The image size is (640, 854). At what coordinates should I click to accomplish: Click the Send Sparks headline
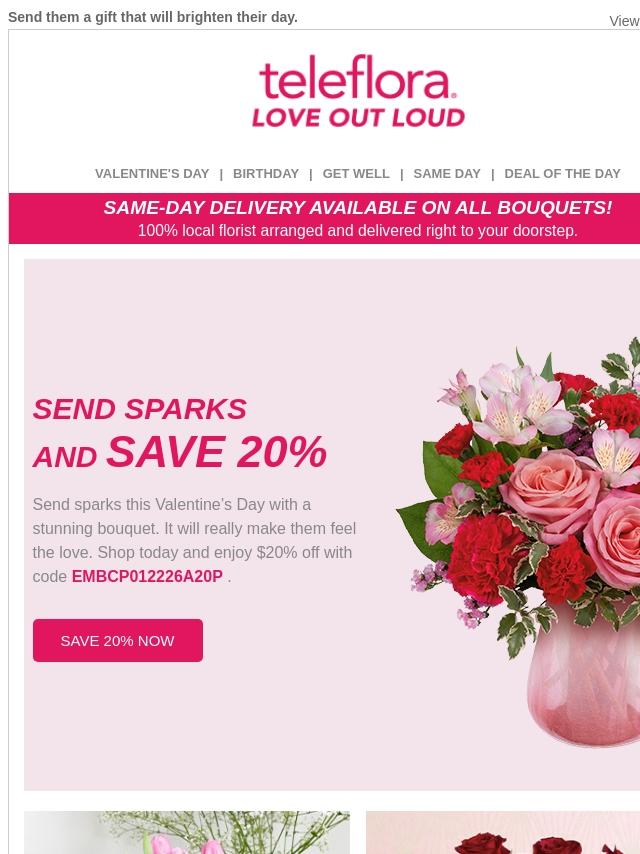[139, 409]
